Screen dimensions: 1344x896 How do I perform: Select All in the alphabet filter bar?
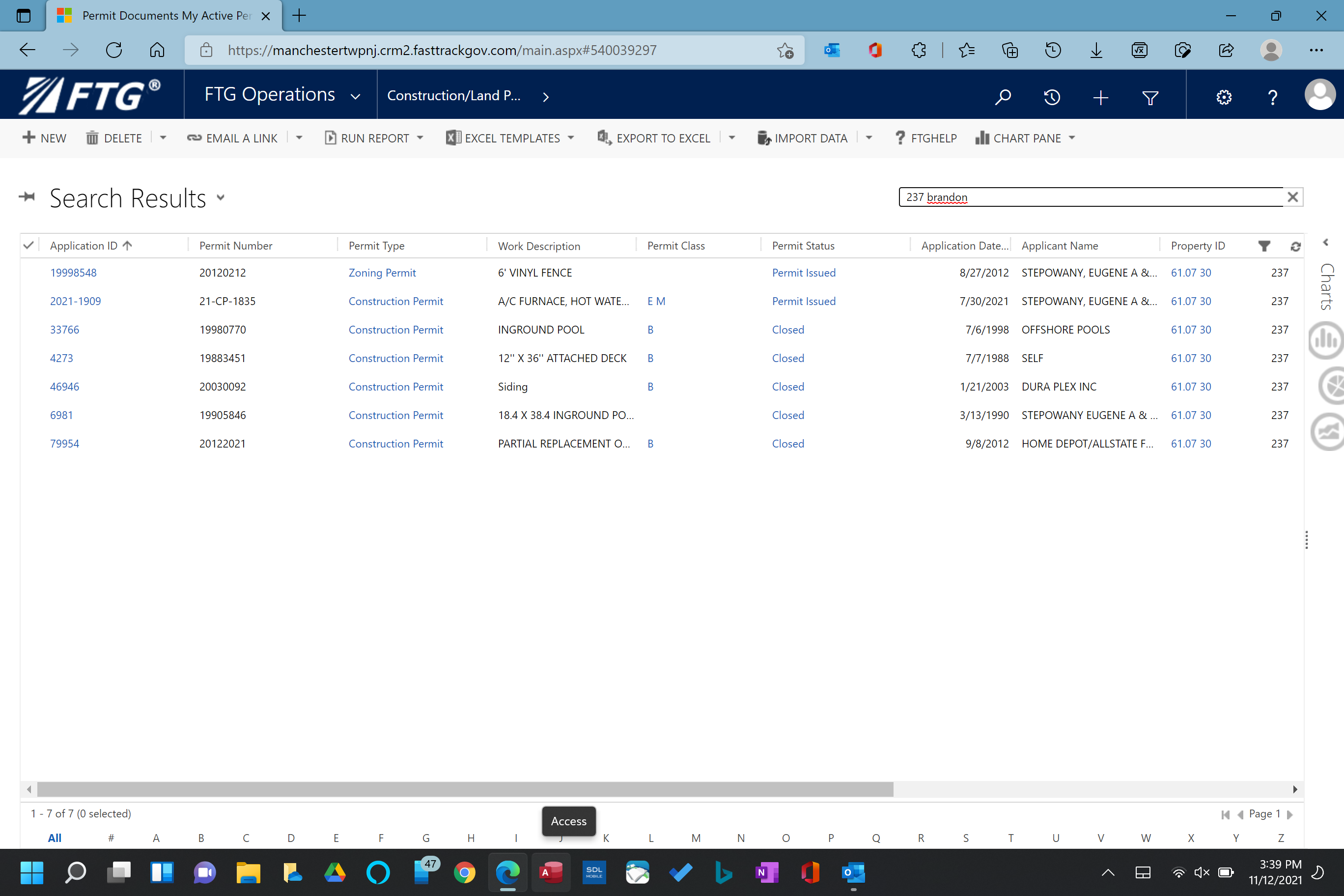(55, 838)
